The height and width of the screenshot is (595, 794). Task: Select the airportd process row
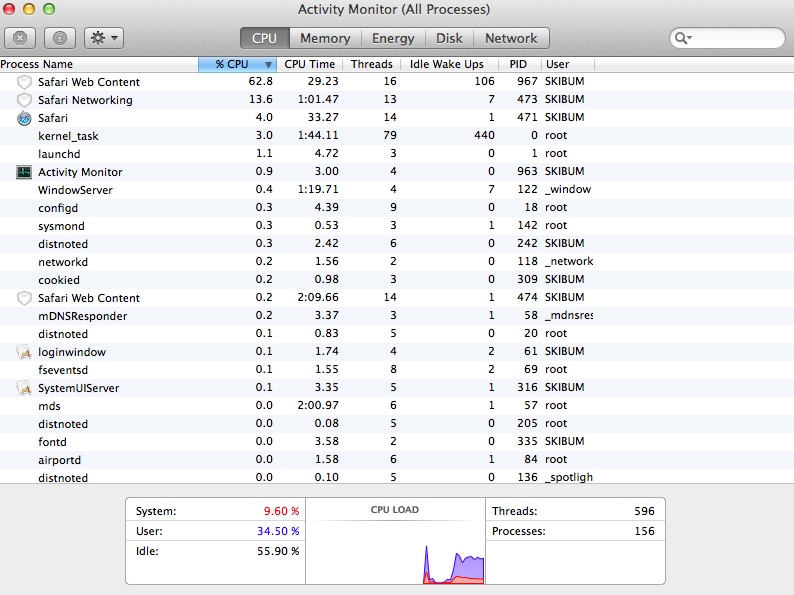[397, 460]
